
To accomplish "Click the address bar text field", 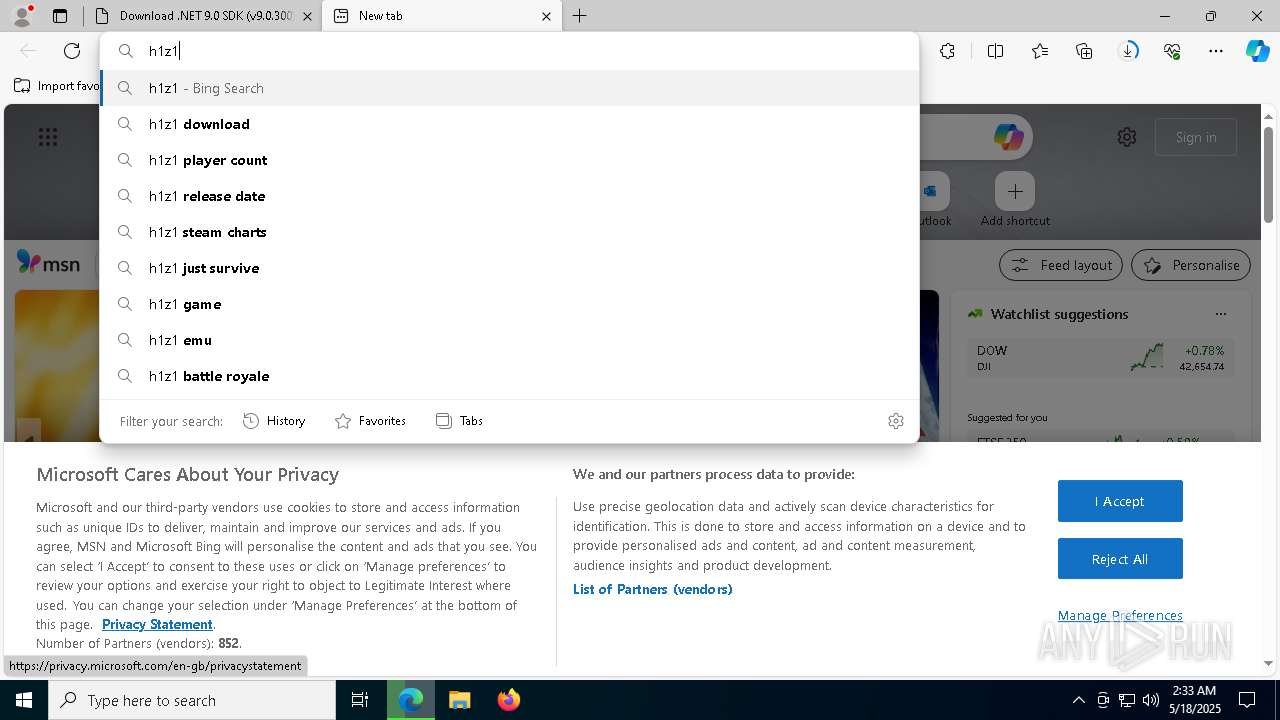I will coord(509,51).
